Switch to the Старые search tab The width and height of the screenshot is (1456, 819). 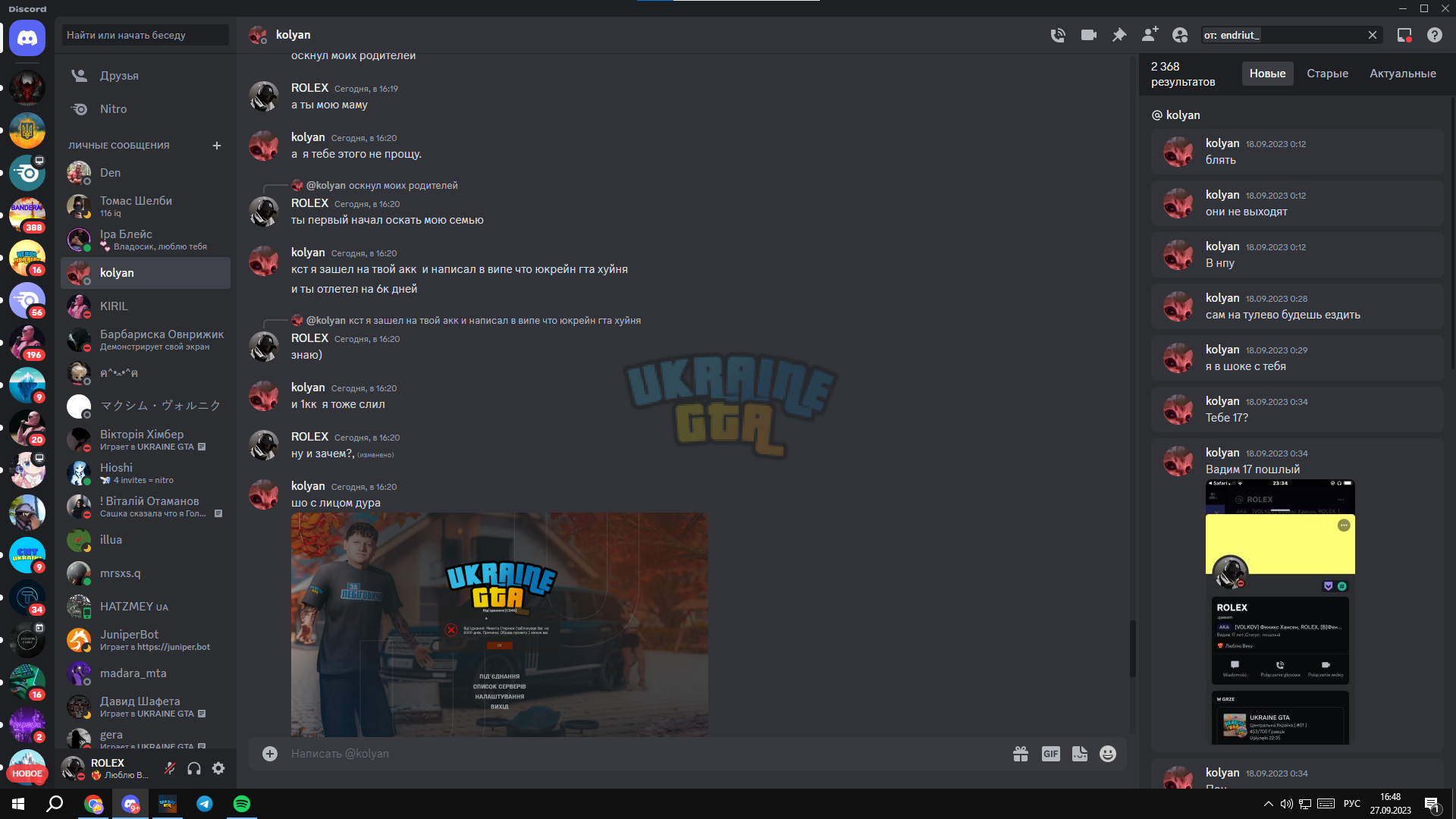coord(1327,74)
